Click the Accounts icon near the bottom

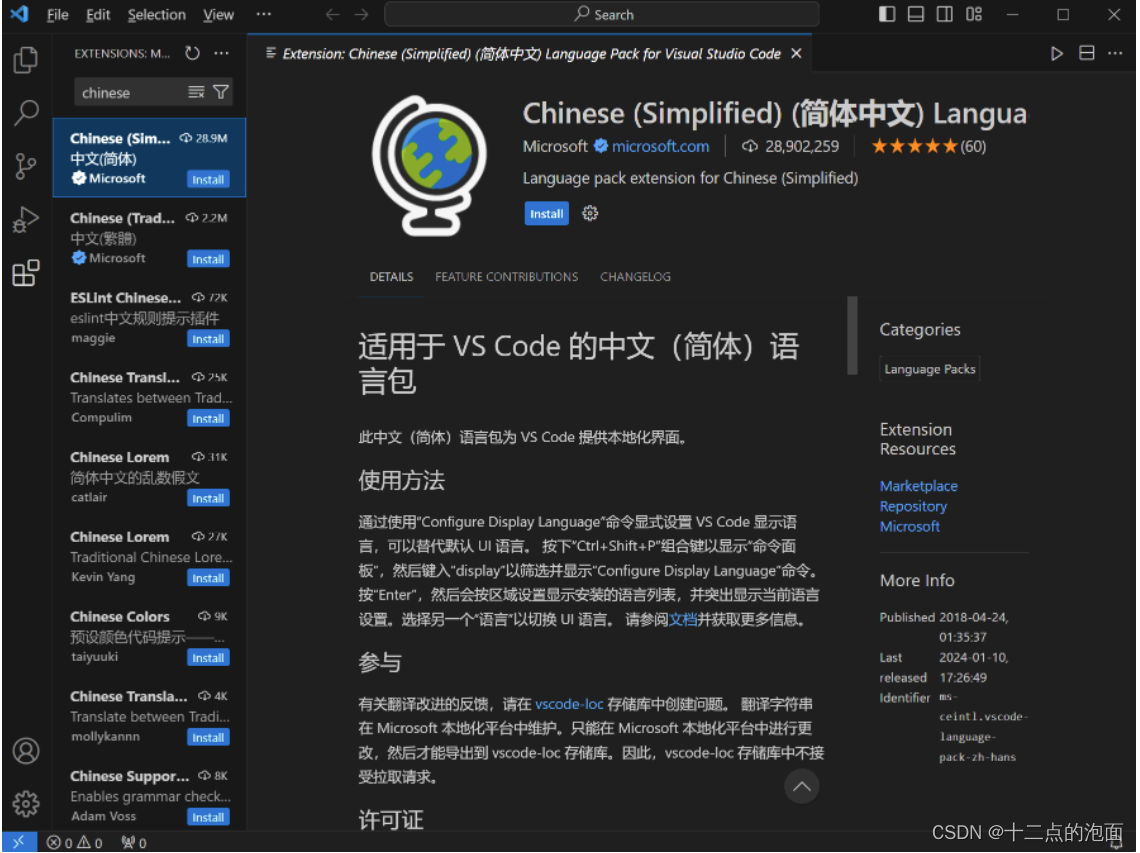coord(26,753)
